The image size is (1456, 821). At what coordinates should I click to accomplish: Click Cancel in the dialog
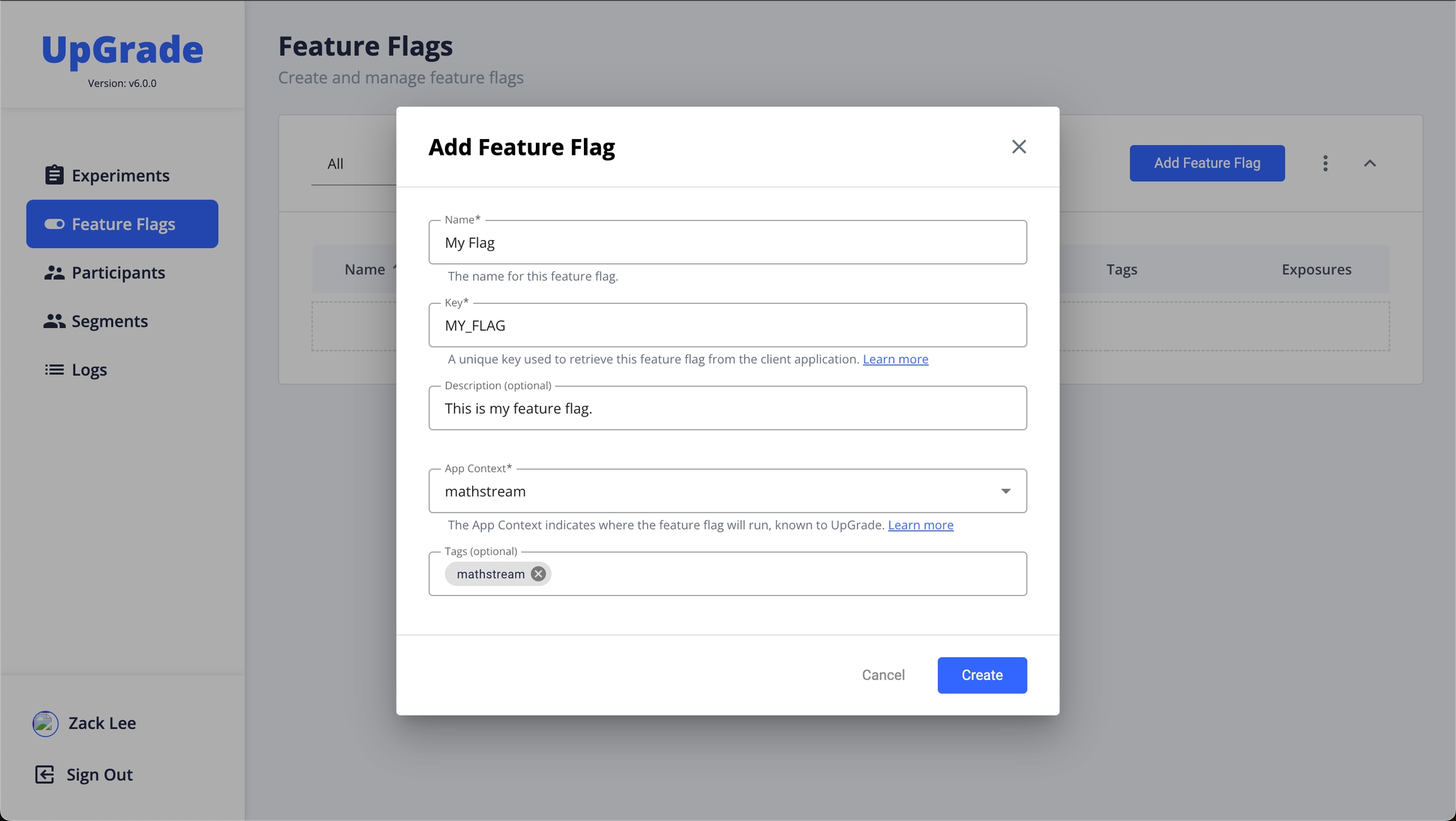(883, 675)
